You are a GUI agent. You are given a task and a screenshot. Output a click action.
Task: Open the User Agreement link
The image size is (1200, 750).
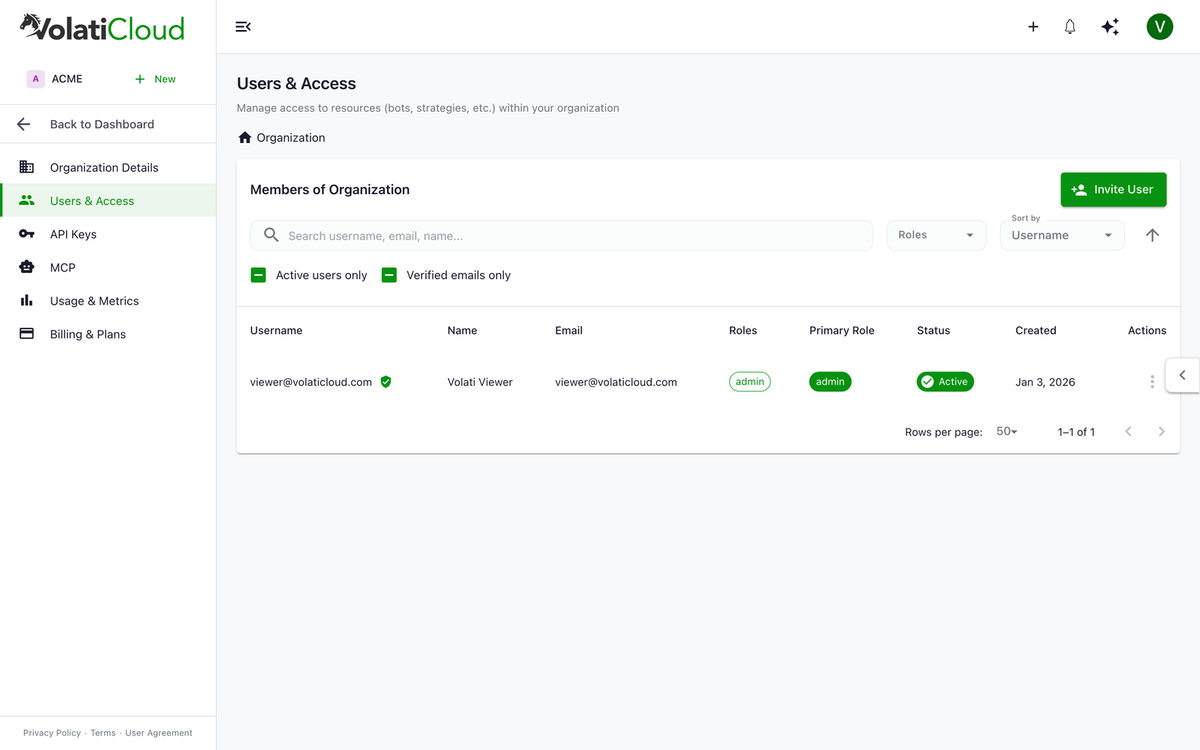159,733
